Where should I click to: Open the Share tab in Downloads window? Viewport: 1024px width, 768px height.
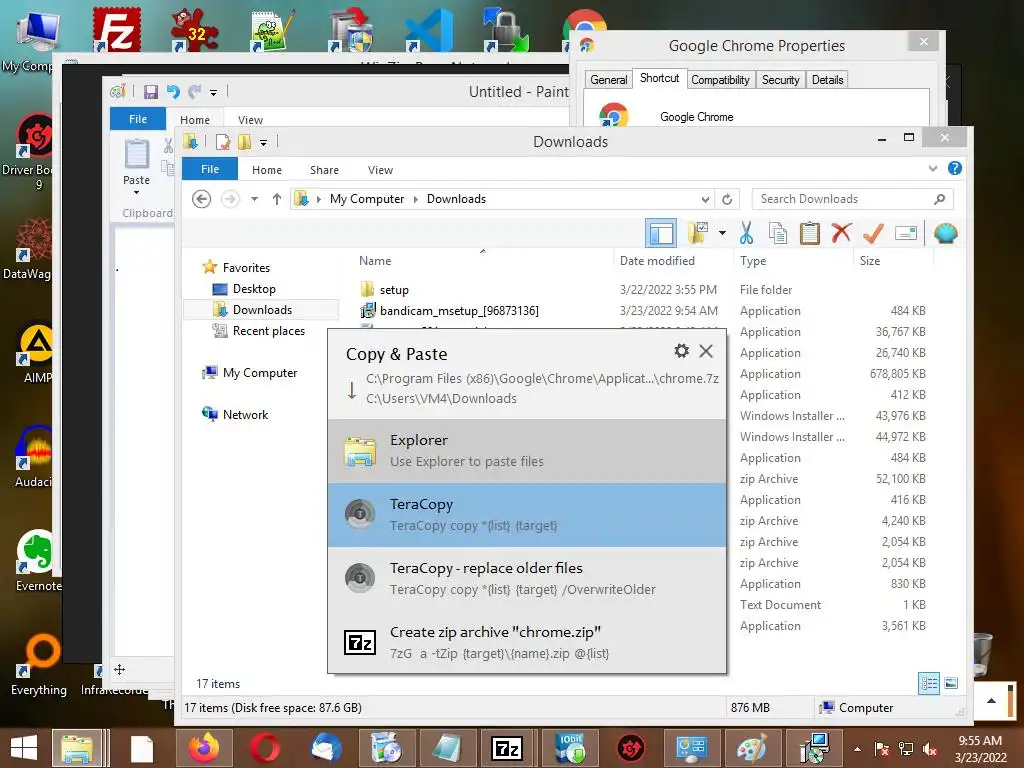(324, 170)
